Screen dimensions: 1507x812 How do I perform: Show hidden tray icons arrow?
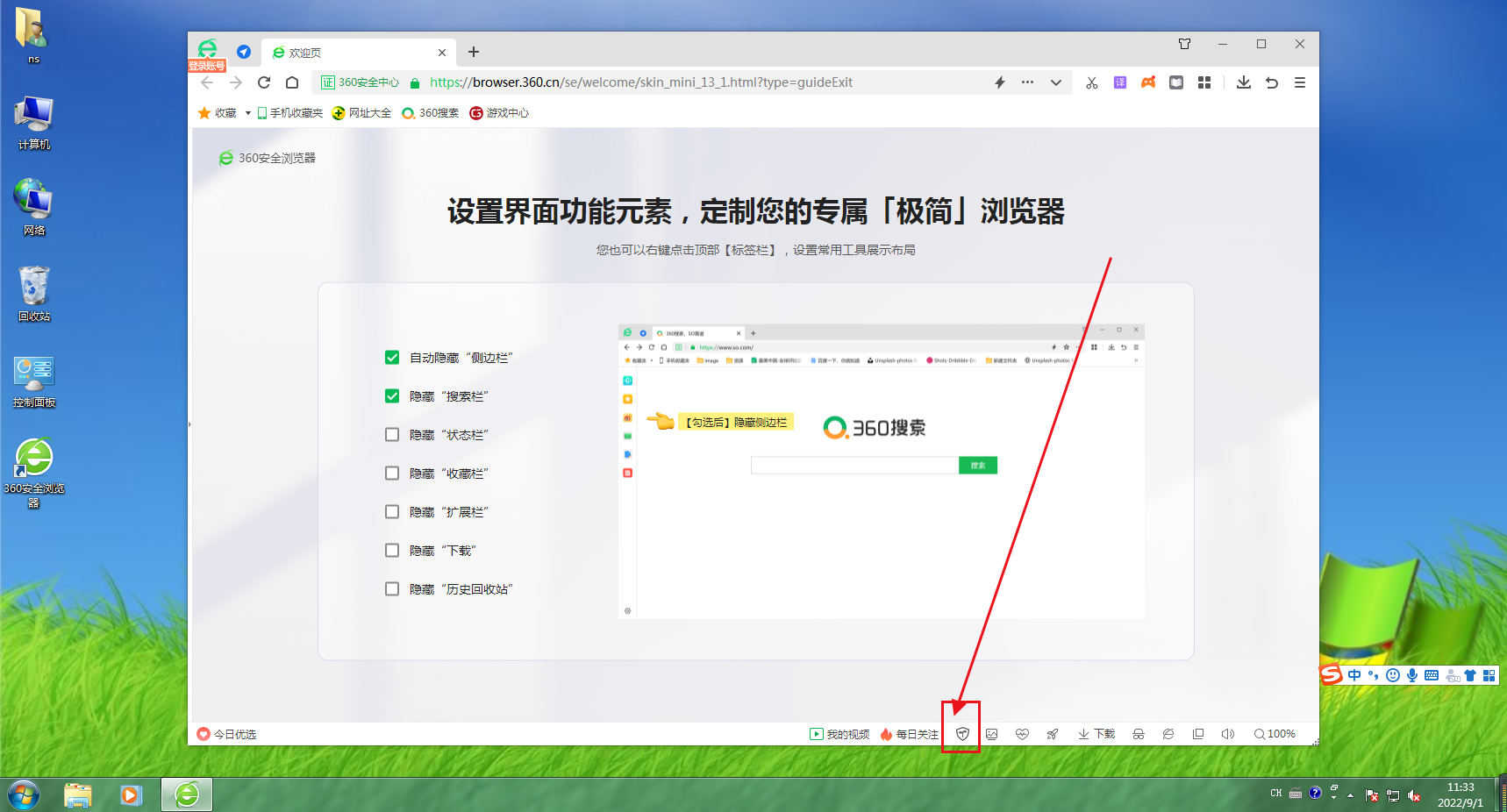(1350, 795)
